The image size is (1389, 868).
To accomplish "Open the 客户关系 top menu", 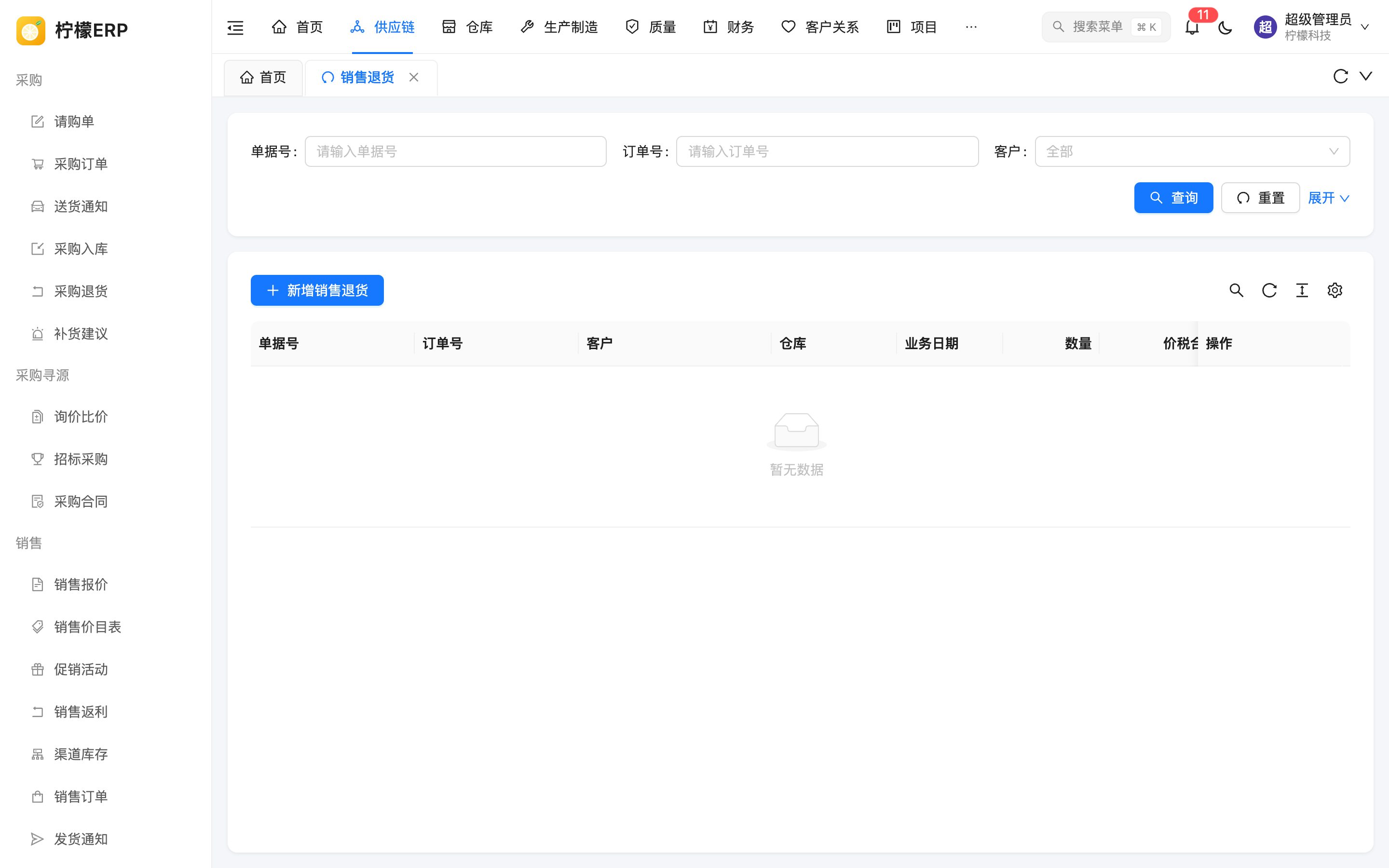I will pyautogui.click(x=819, y=27).
